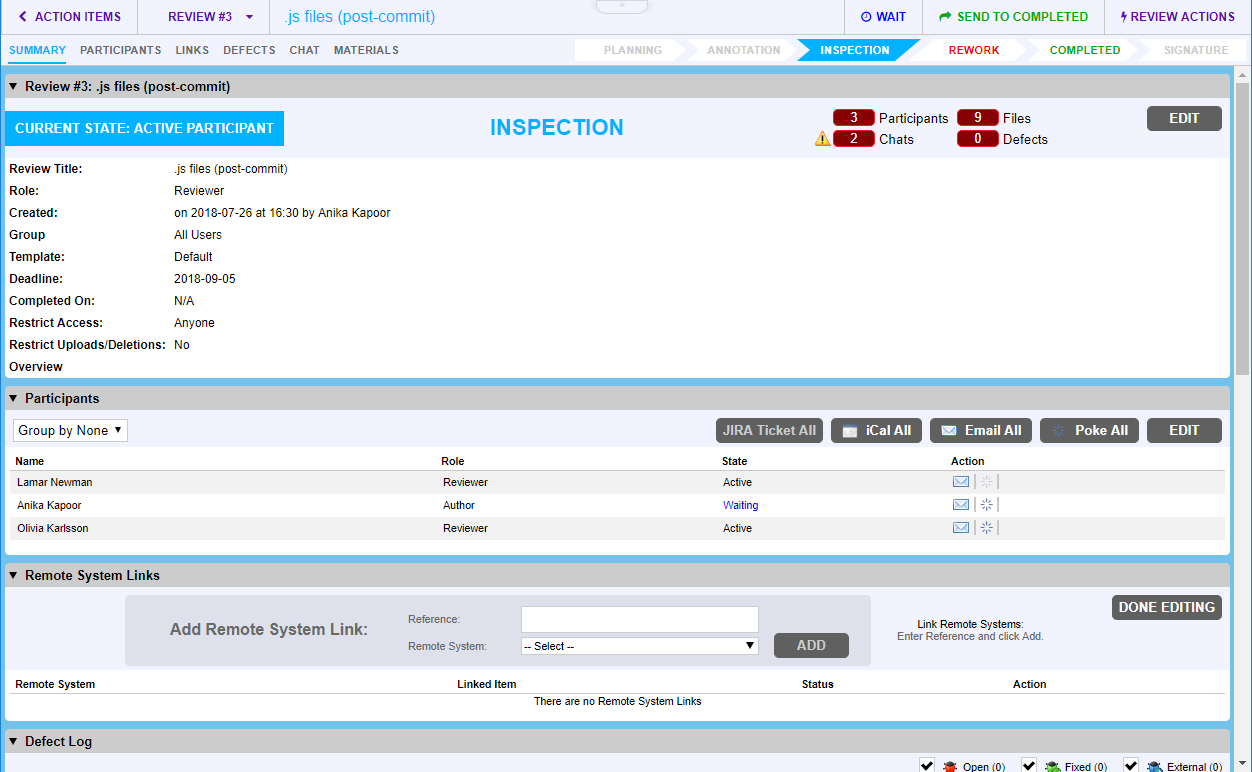1252x772 pixels.
Task: Open the CHAT tab
Action: (x=304, y=50)
